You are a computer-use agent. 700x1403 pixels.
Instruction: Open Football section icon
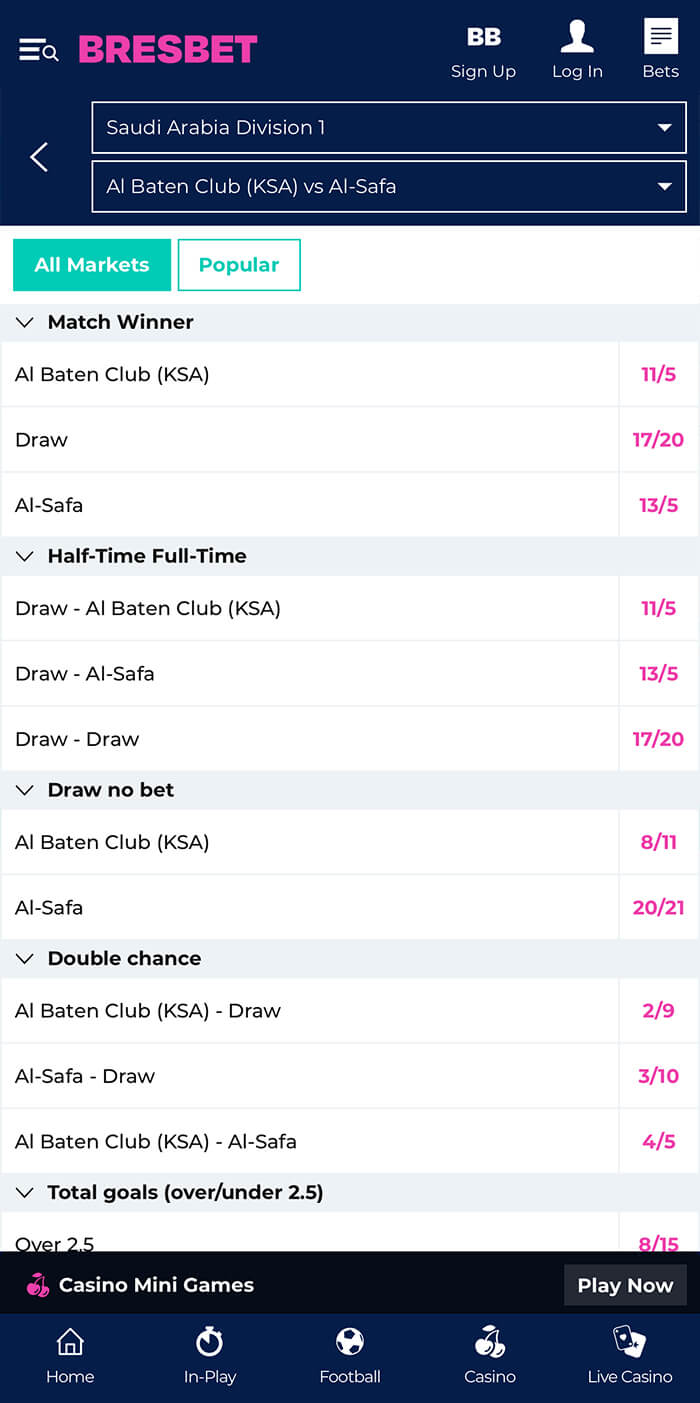pos(350,1340)
